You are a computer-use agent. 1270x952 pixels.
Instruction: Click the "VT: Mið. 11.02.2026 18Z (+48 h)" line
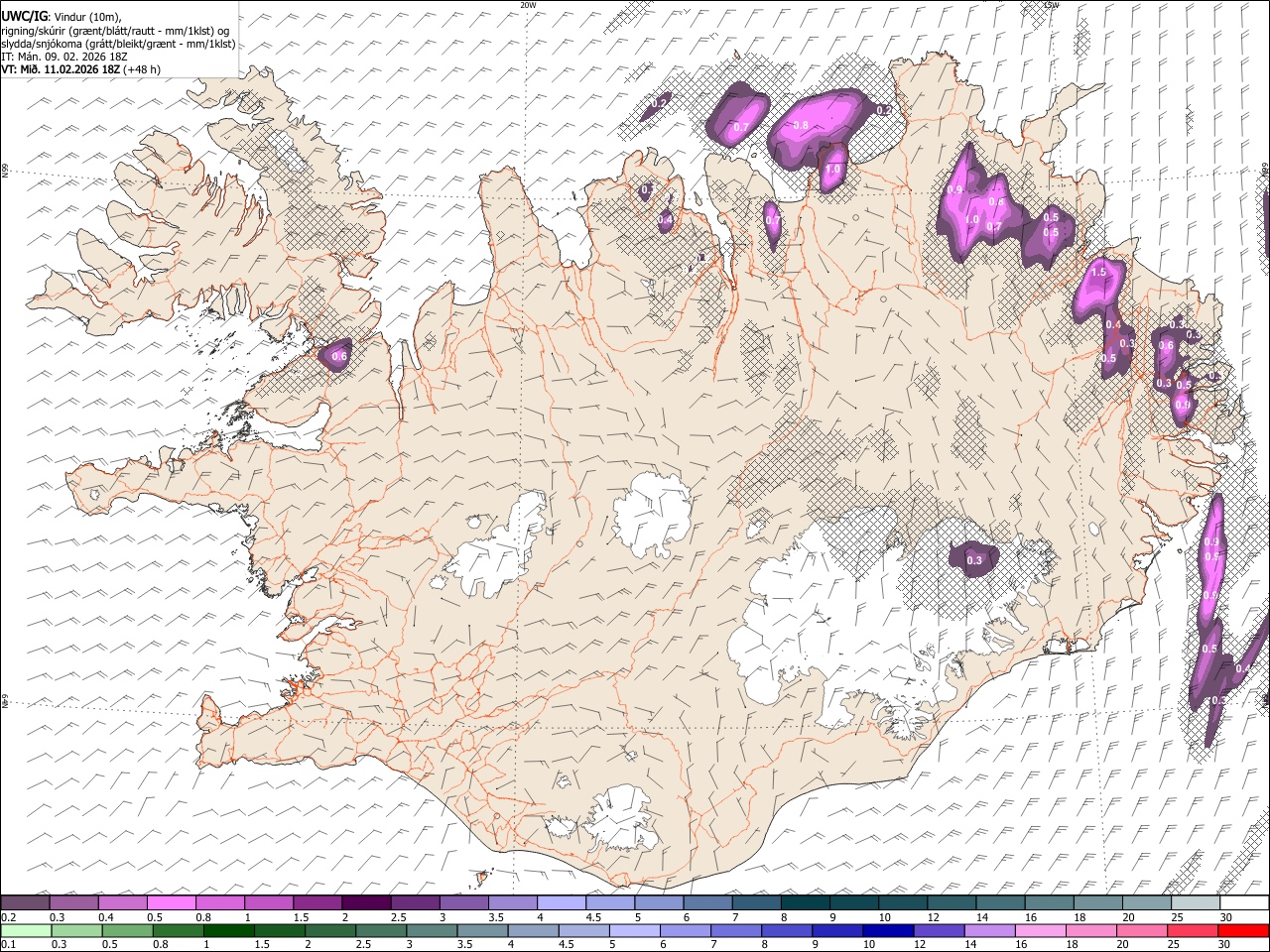(x=81, y=69)
